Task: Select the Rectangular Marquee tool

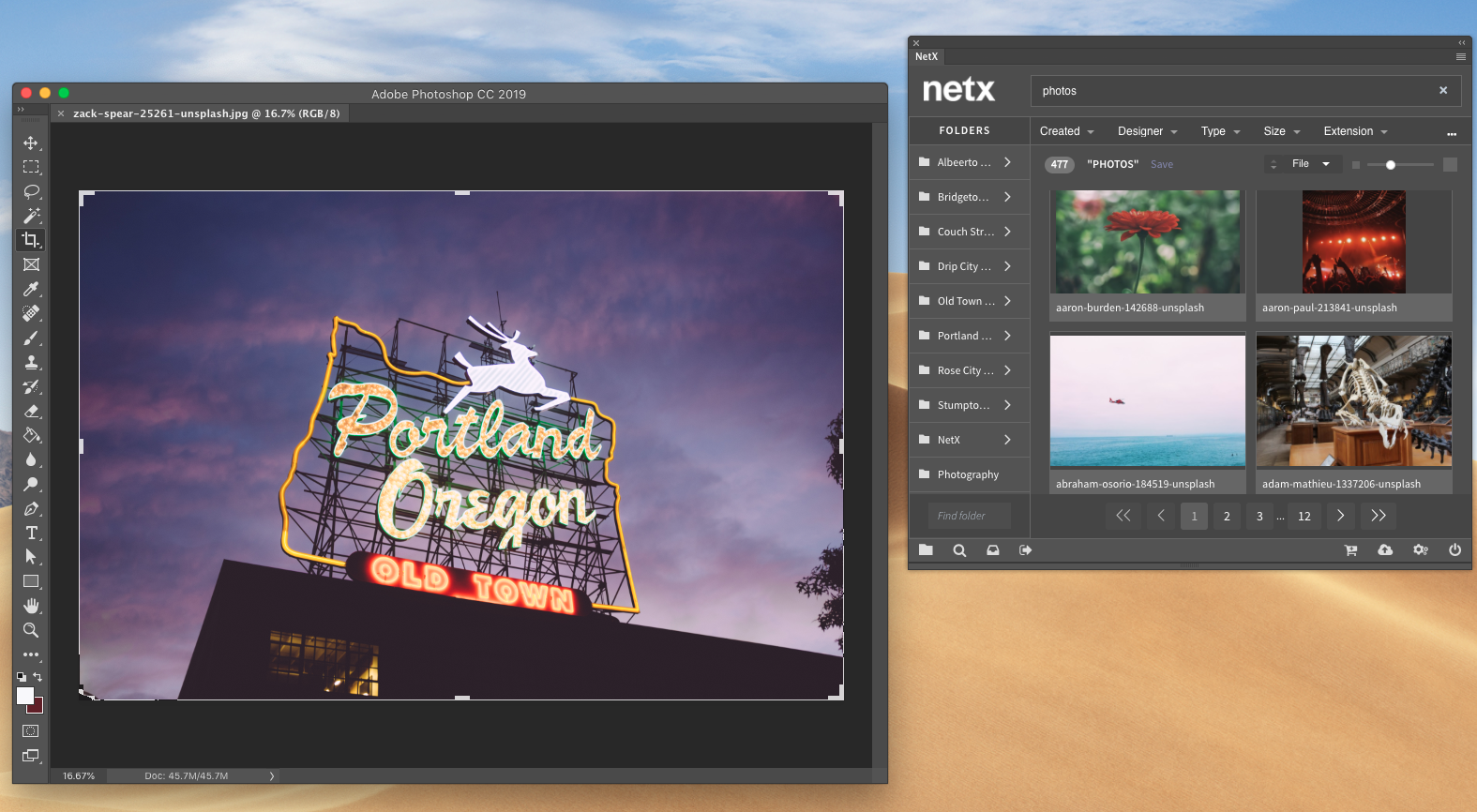Action: [31, 167]
